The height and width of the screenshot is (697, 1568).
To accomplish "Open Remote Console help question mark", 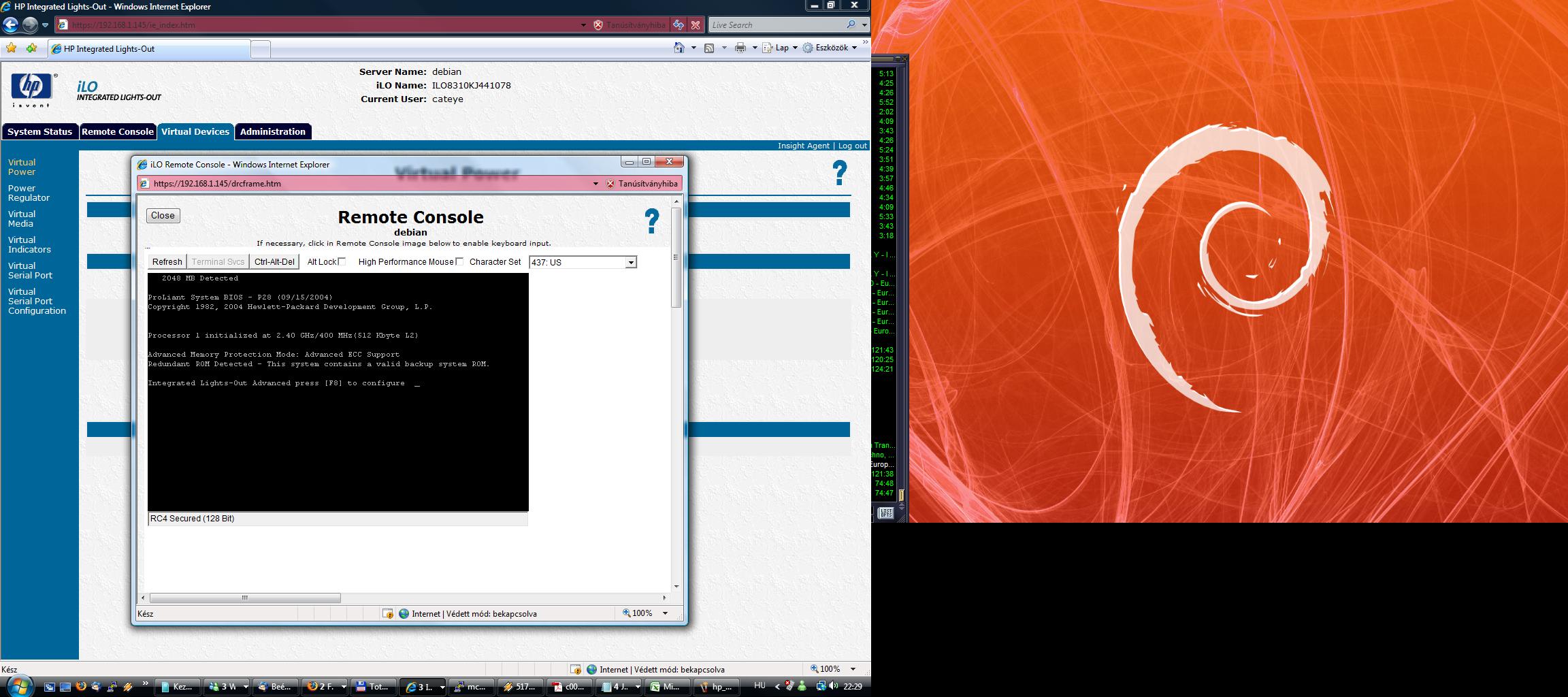I will point(651,222).
